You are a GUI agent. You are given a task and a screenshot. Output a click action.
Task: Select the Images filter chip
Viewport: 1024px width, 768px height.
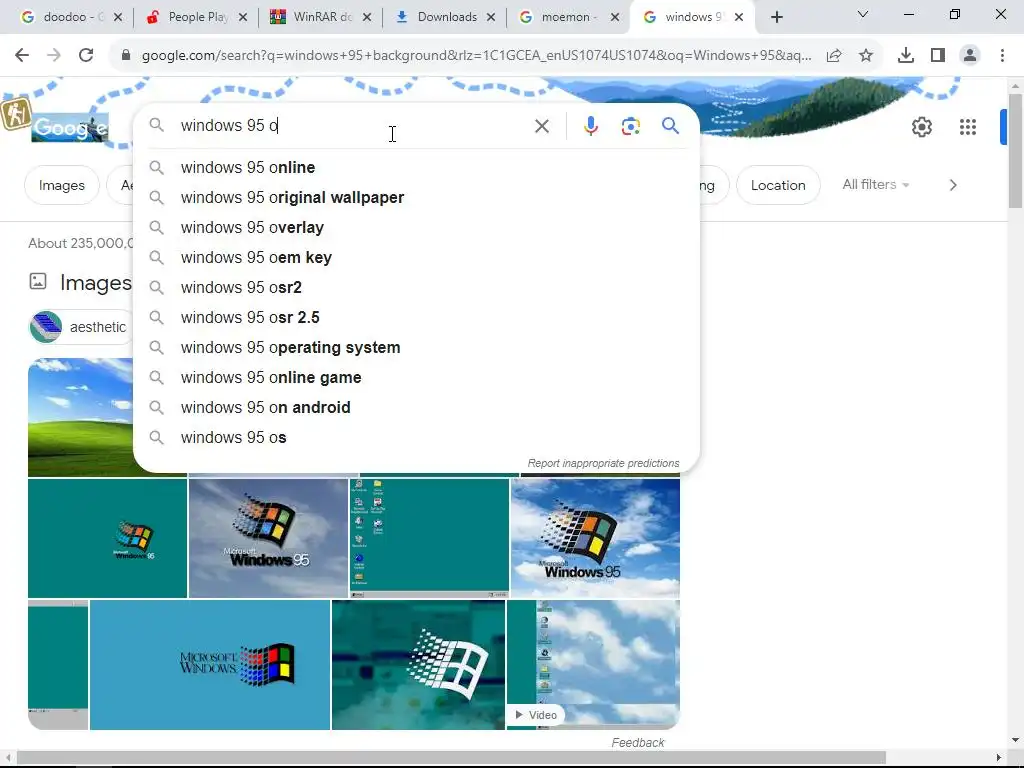point(61,185)
